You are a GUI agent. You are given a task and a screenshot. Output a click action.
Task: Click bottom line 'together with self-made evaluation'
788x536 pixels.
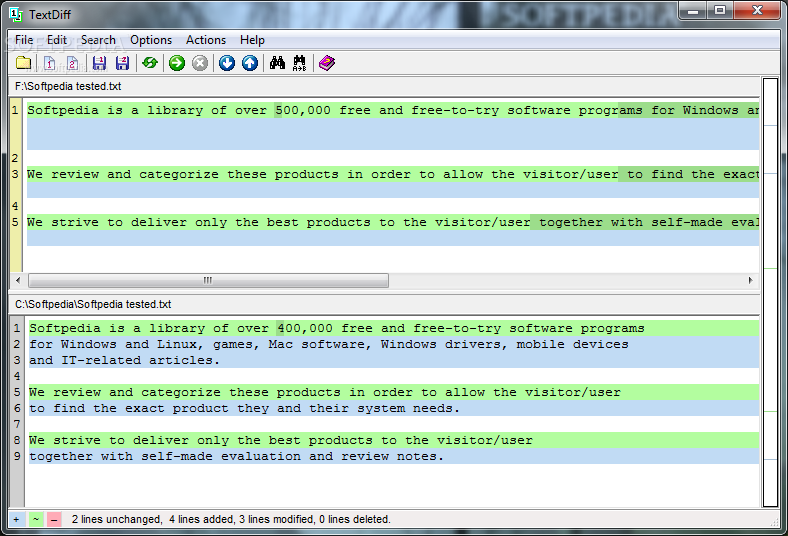[x=393, y=456]
